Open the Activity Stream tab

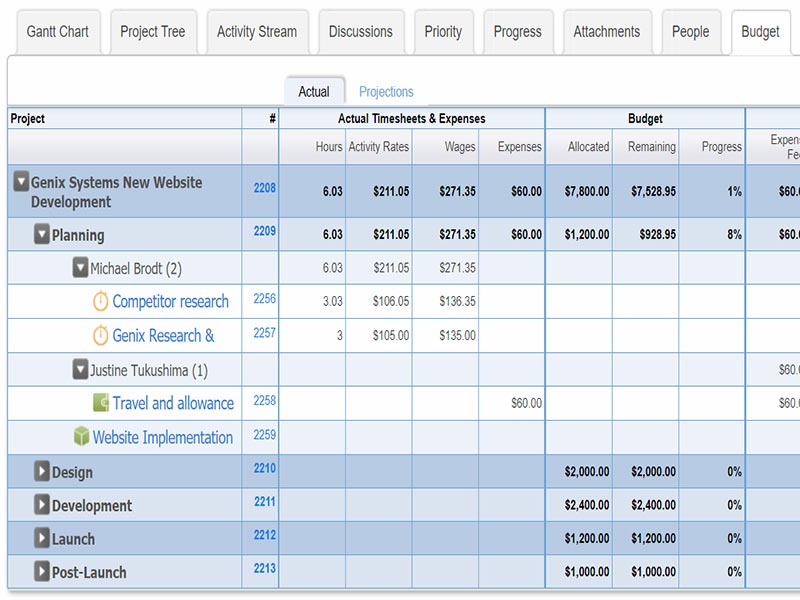(x=257, y=32)
